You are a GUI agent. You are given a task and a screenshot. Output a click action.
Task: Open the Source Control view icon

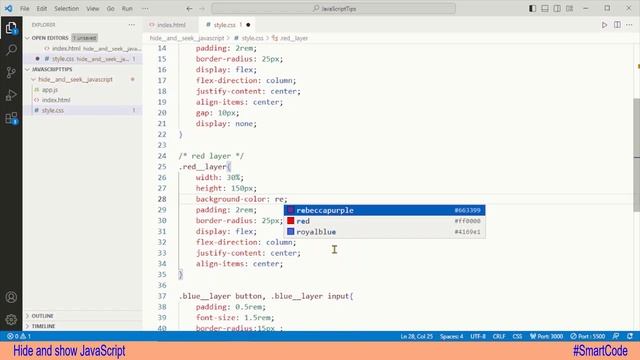tap(11, 73)
